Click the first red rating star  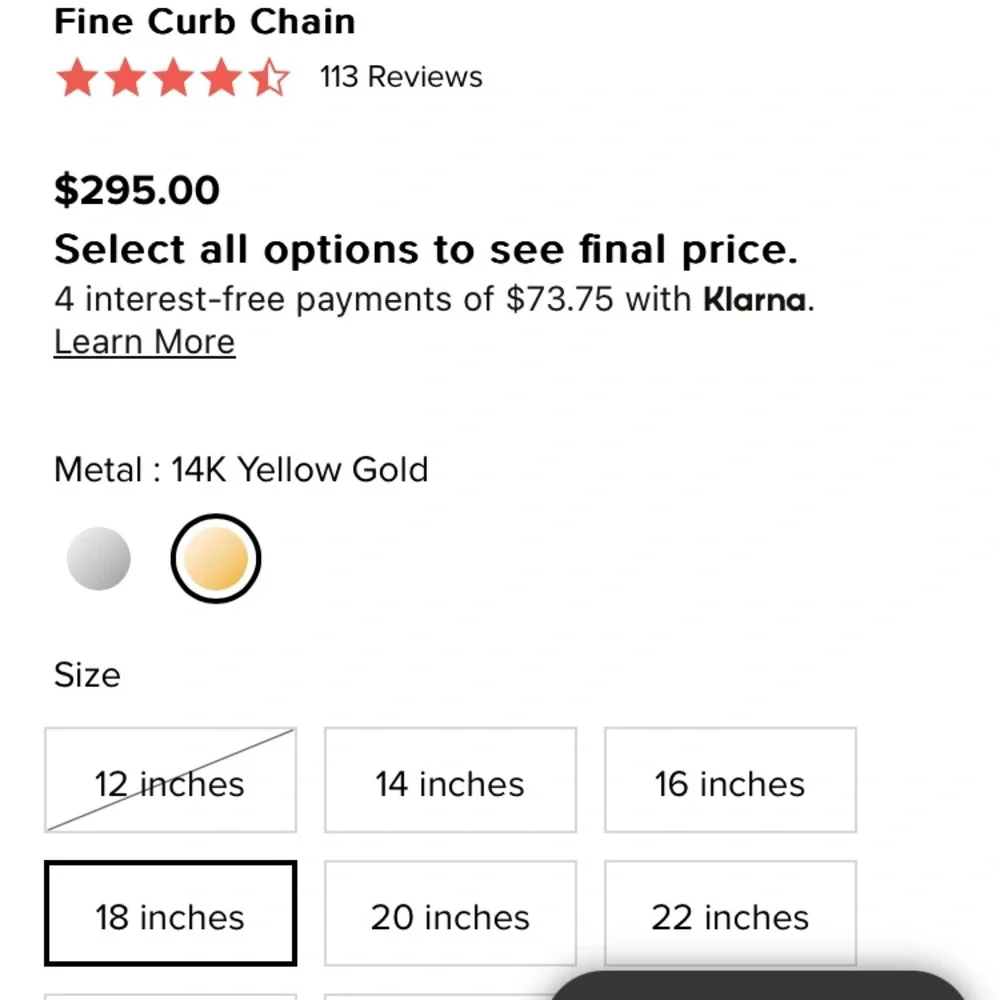tap(78, 76)
